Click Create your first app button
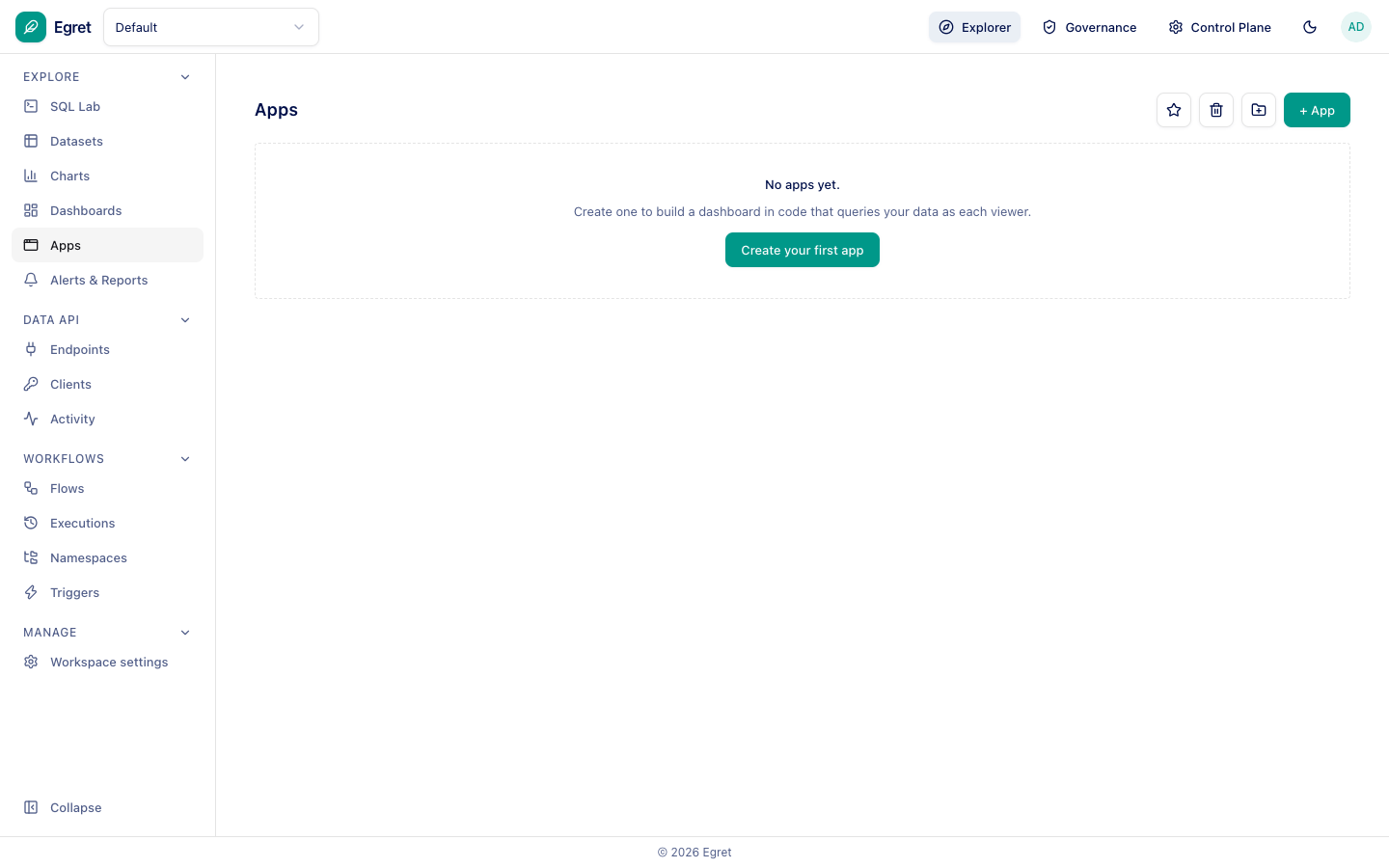Image resolution: width=1389 pixels, height=868 pixels. click(x=803, y=250)
